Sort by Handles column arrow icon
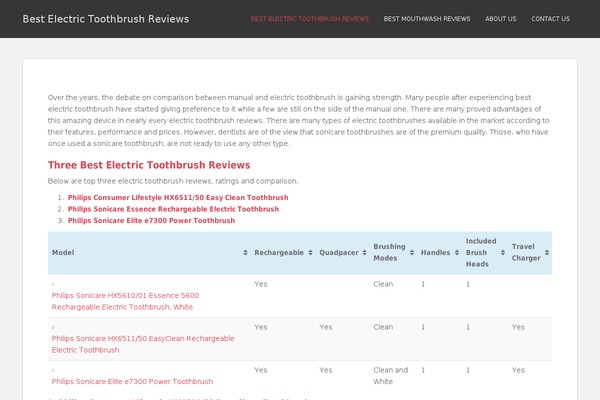Image resolution: width=600 pixels, height=400 pixels. tap(457, 253)
